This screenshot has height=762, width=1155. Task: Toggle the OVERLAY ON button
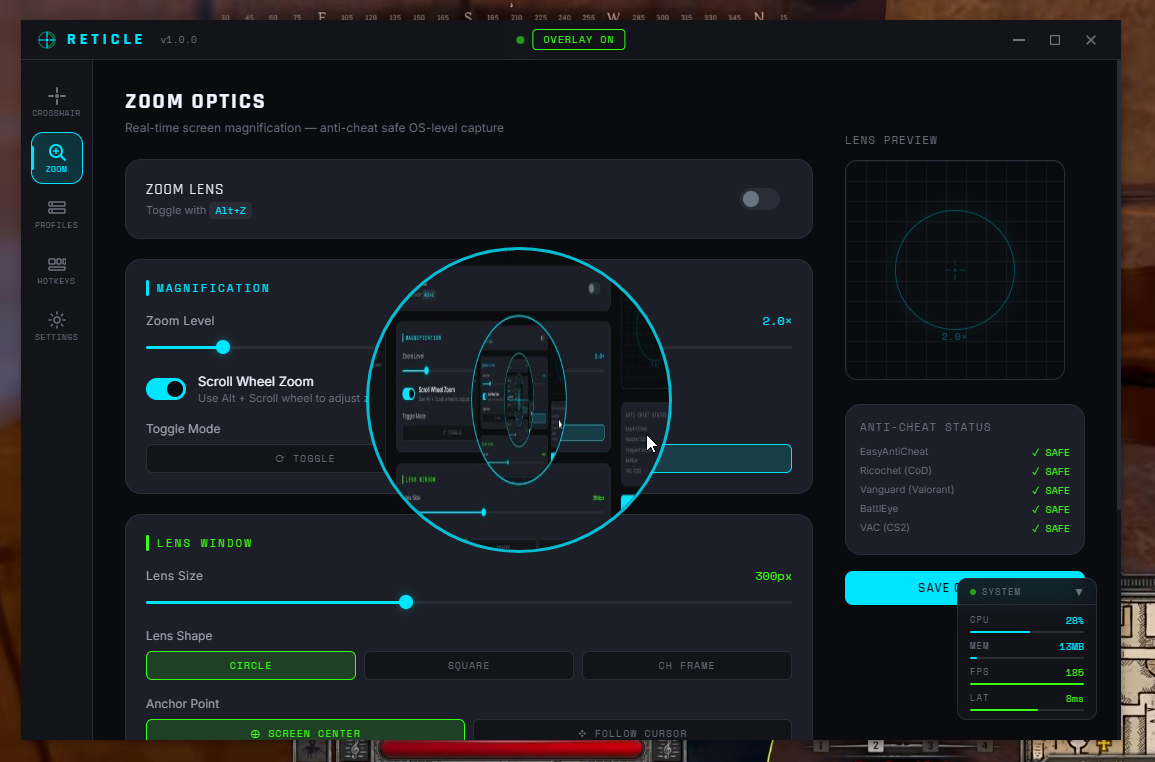coord(578,40)
